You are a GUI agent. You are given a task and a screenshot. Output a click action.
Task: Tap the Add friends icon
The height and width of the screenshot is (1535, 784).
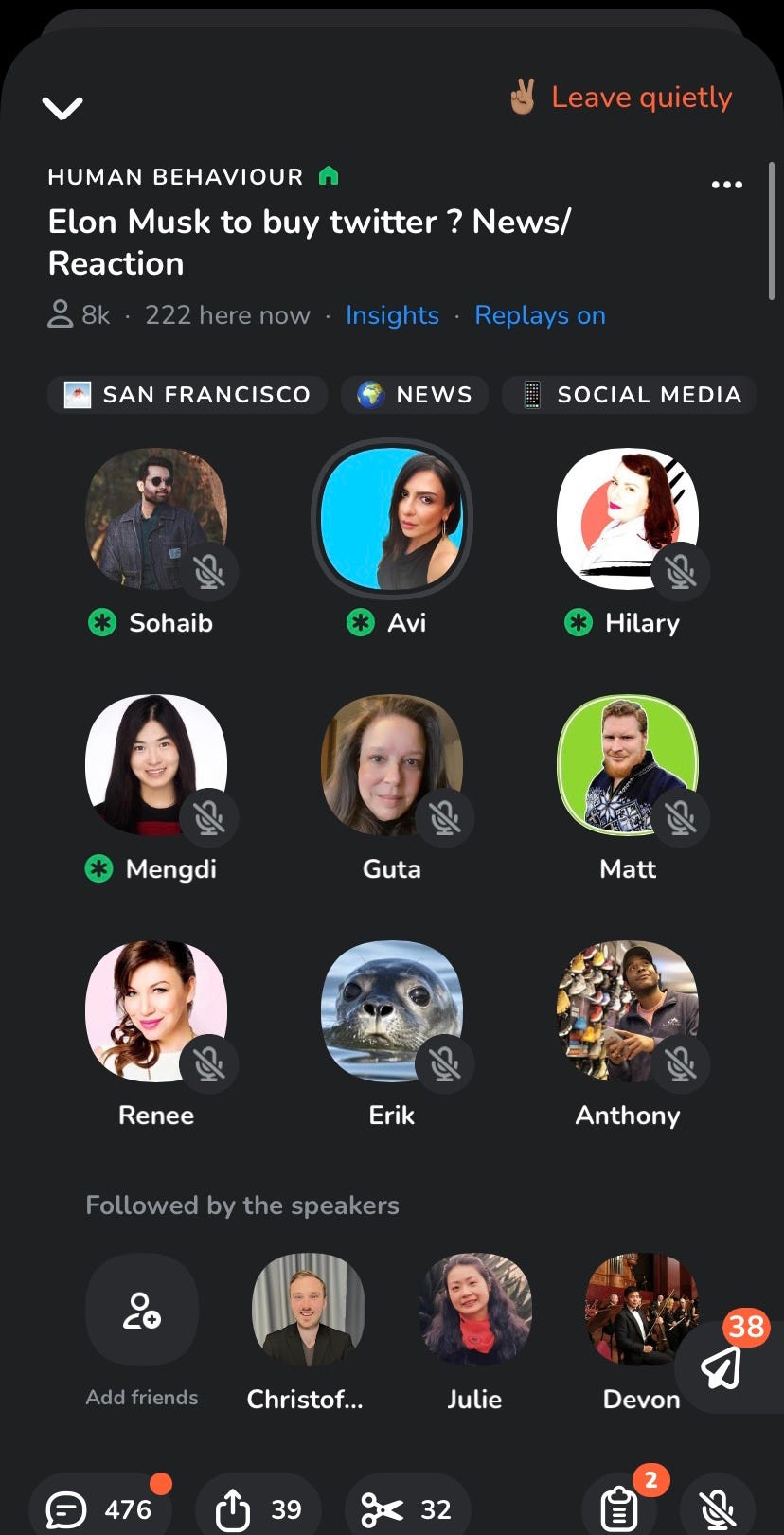[142, 1310]
